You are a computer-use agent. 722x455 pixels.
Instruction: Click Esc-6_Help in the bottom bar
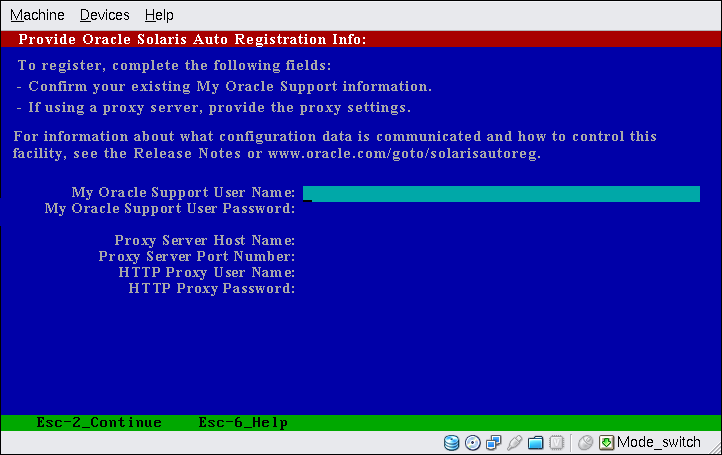pyautogui.click(x=243, y=422)
